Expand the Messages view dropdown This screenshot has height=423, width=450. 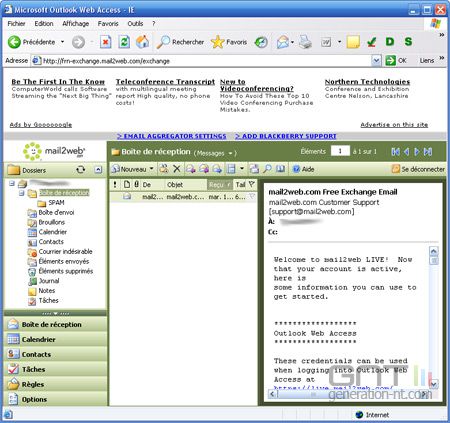230,153
